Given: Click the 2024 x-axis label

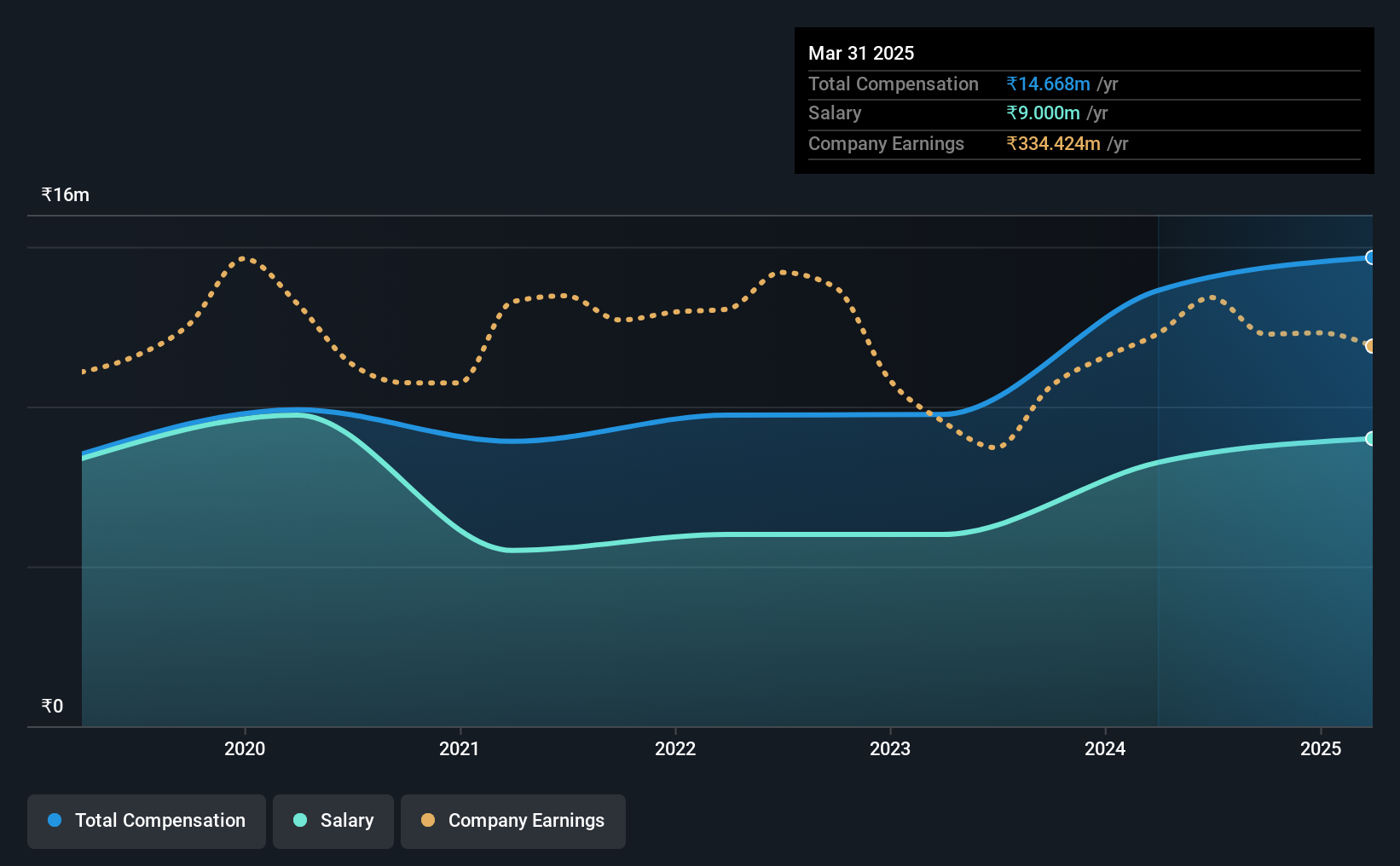Looking at the screenshot, I should point(1105,748).
